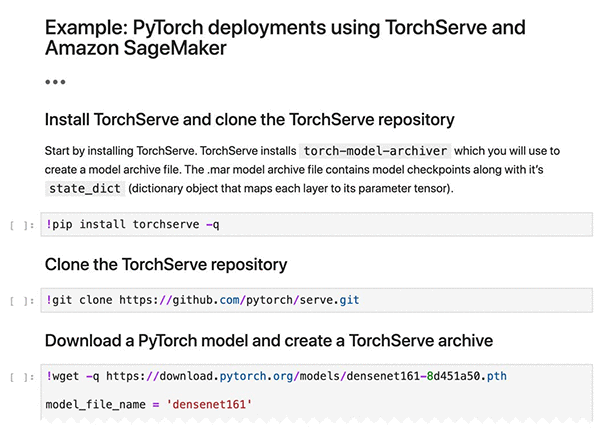Click inline code 'state_dict'
Viewport: 600px width, 438px height.
tap(85, 189)
